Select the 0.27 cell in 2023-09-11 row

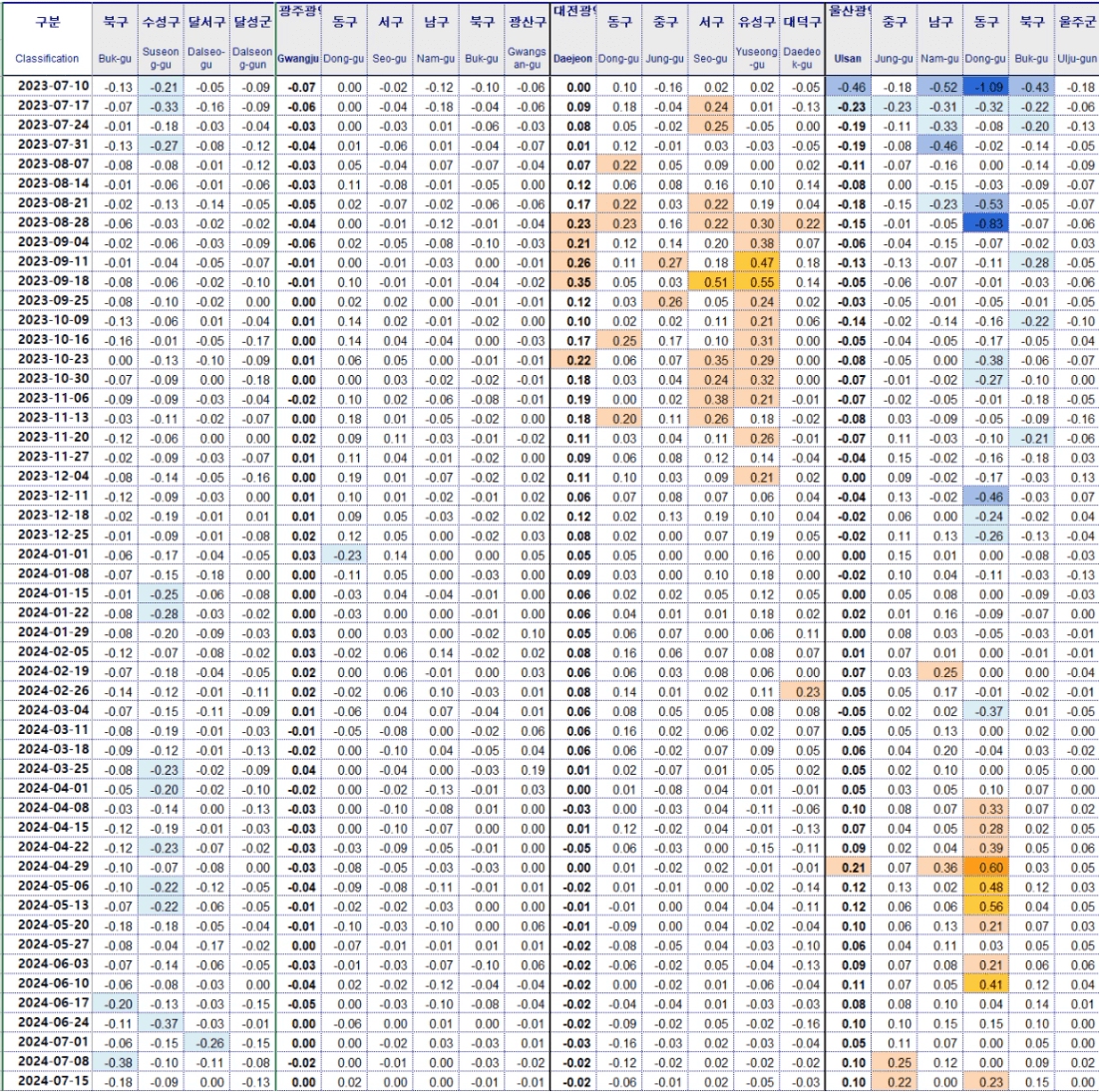tap(665, 263)
